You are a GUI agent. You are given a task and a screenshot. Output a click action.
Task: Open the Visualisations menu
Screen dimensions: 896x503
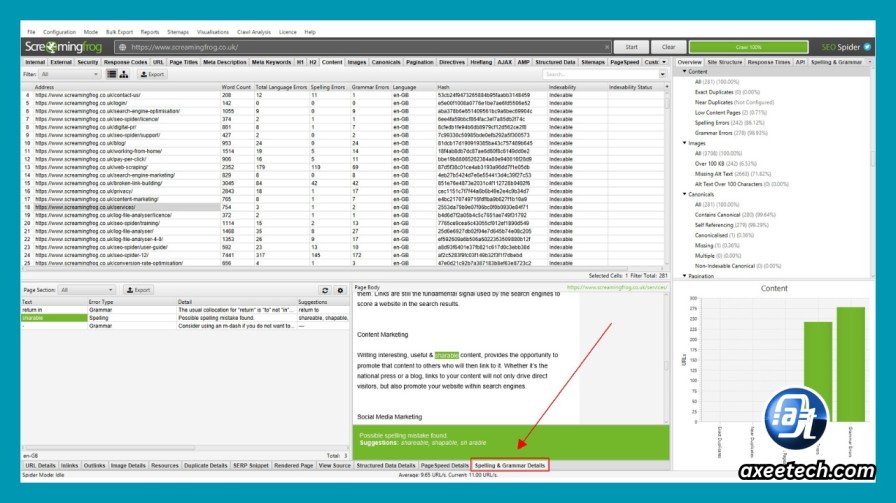click(x=213, y=32)
